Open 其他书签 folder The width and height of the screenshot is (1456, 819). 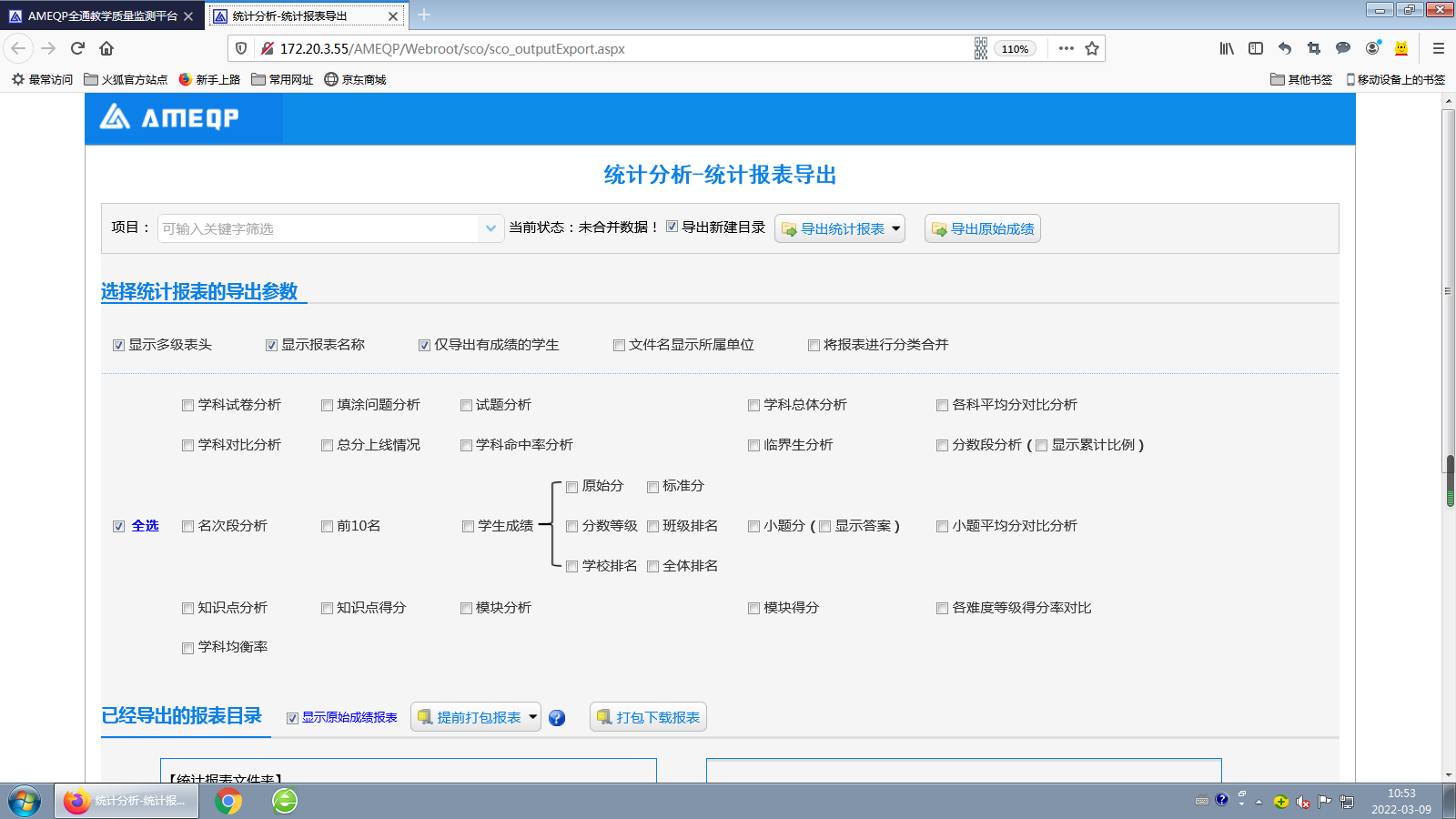tap(1301, 79)
